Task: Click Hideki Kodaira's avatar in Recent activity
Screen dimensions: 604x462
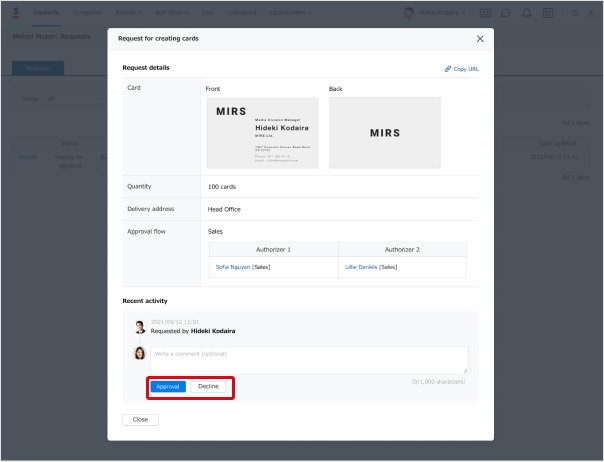Action: coord(140,326)
